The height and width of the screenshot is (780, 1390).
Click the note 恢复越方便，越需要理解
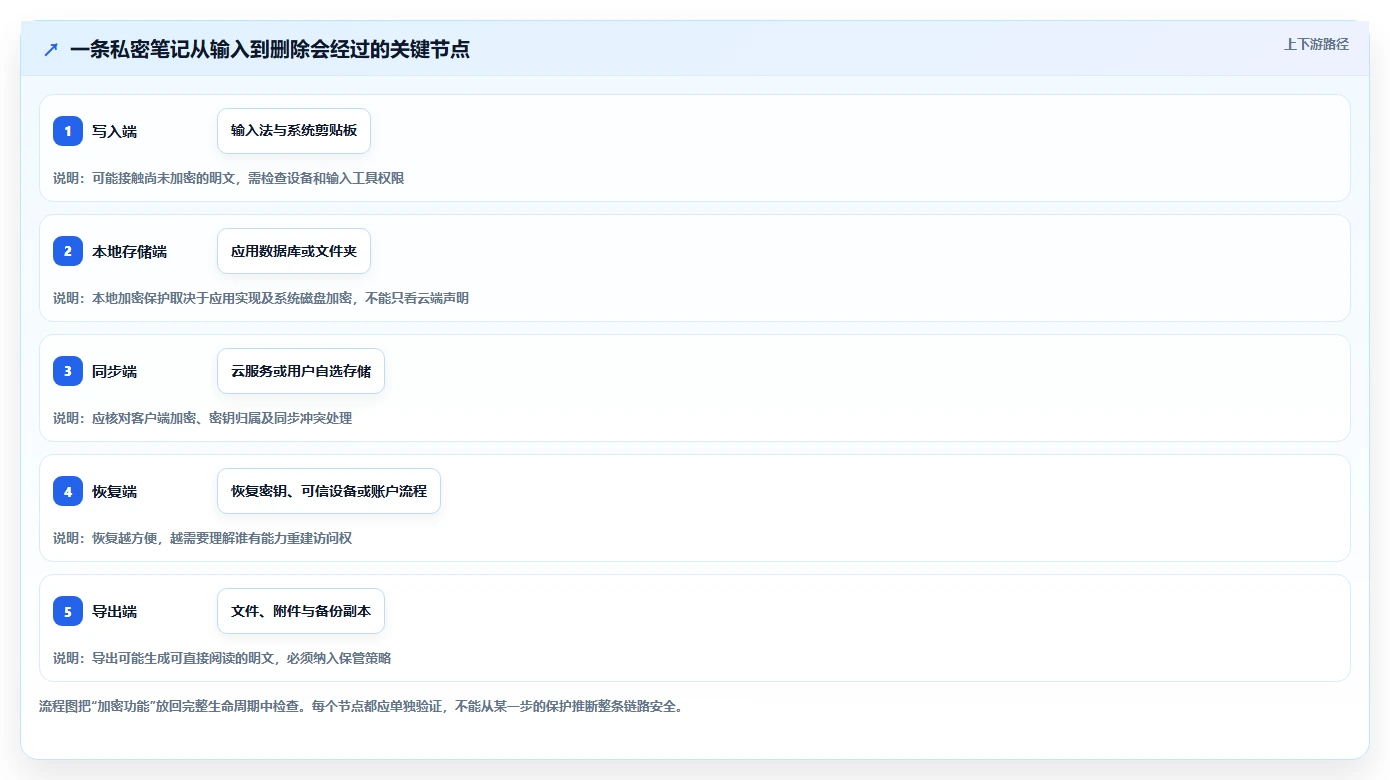tap(202, 538)
